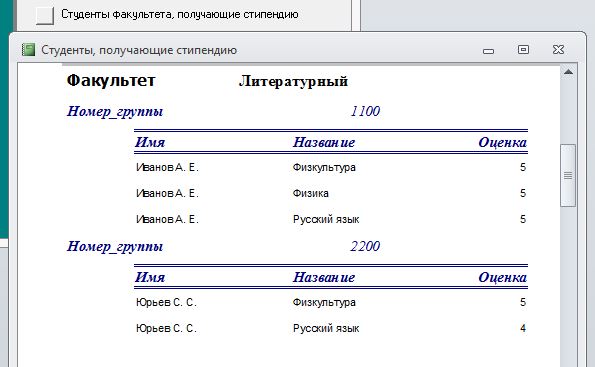Click 'Имя' column header in group 2200
The image size is (595, 367).
pos(150,277)
